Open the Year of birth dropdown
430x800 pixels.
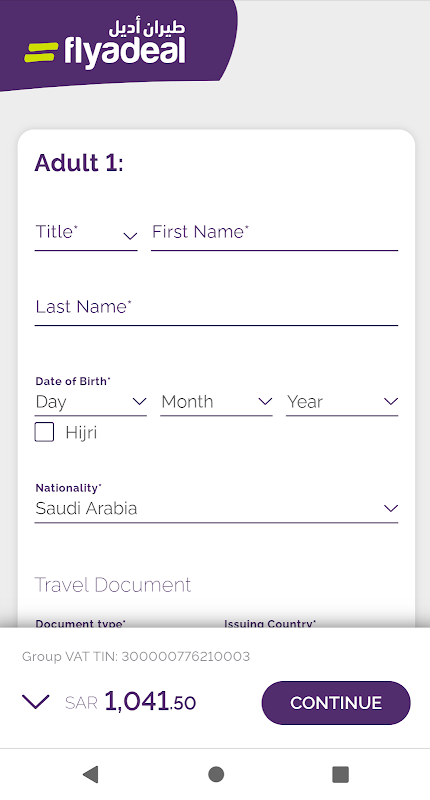342,403
